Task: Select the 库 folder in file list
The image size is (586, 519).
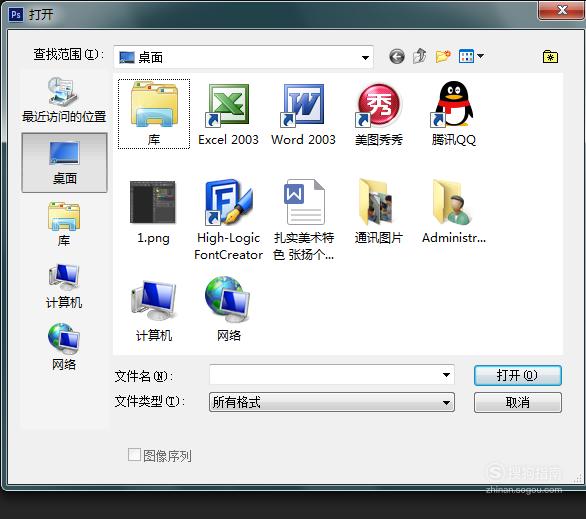Action: [x=154, y=114]
